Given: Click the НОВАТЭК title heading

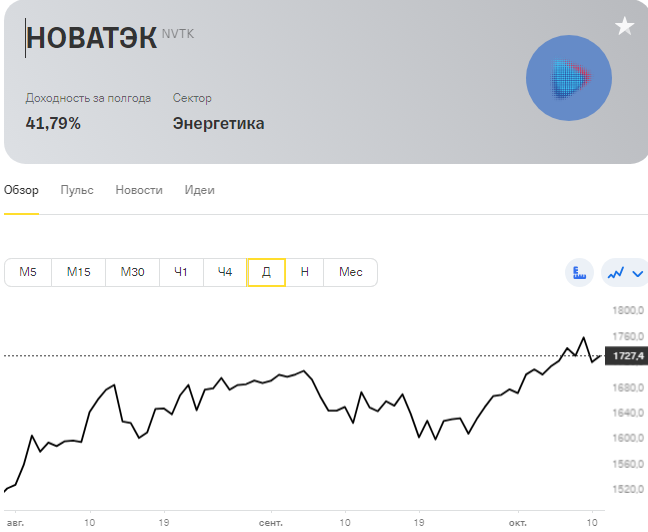Looking at the screenshot, I should tap(91, 38).
